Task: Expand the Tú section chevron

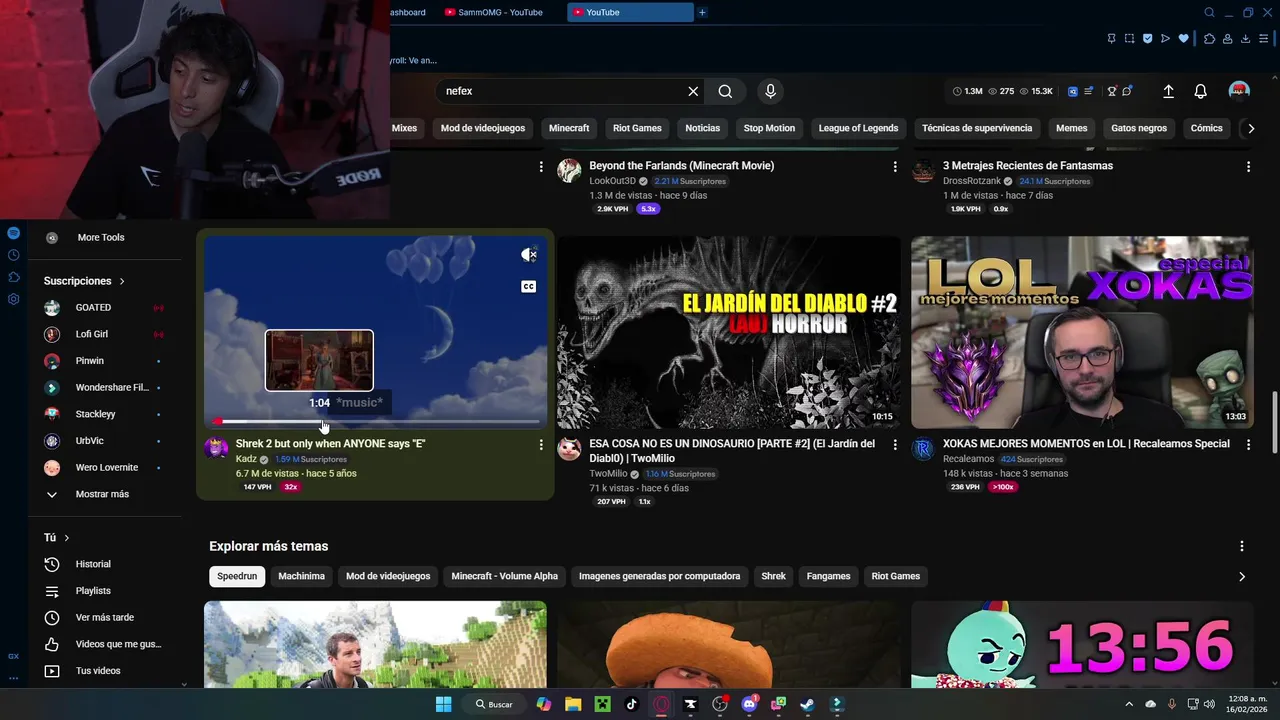Action: (x=67, y=538)
